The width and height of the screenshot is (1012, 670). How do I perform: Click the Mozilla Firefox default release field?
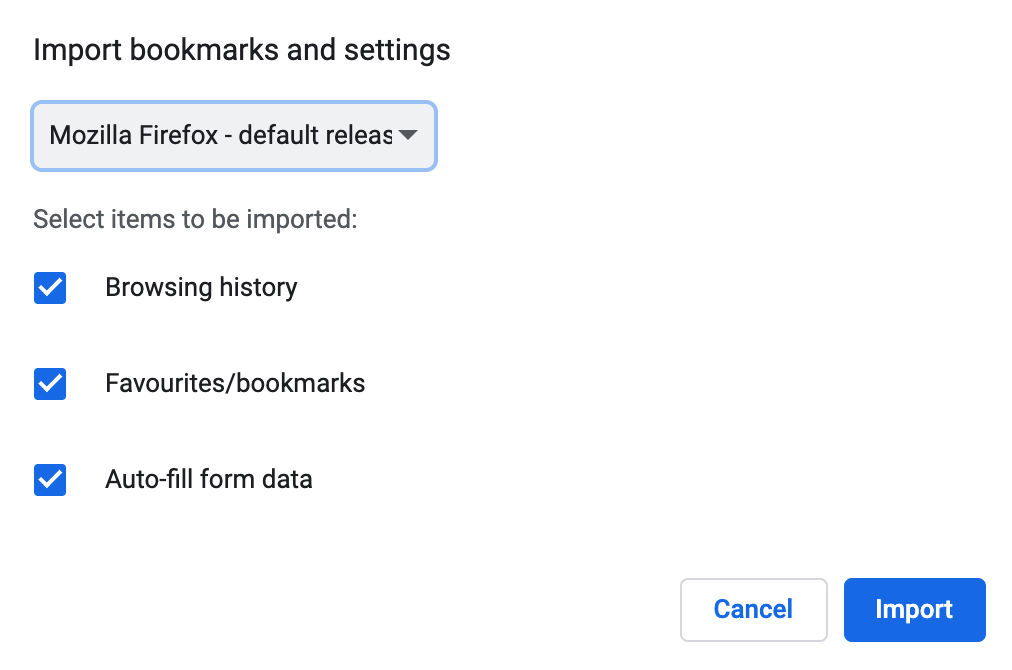coord(233,136)
